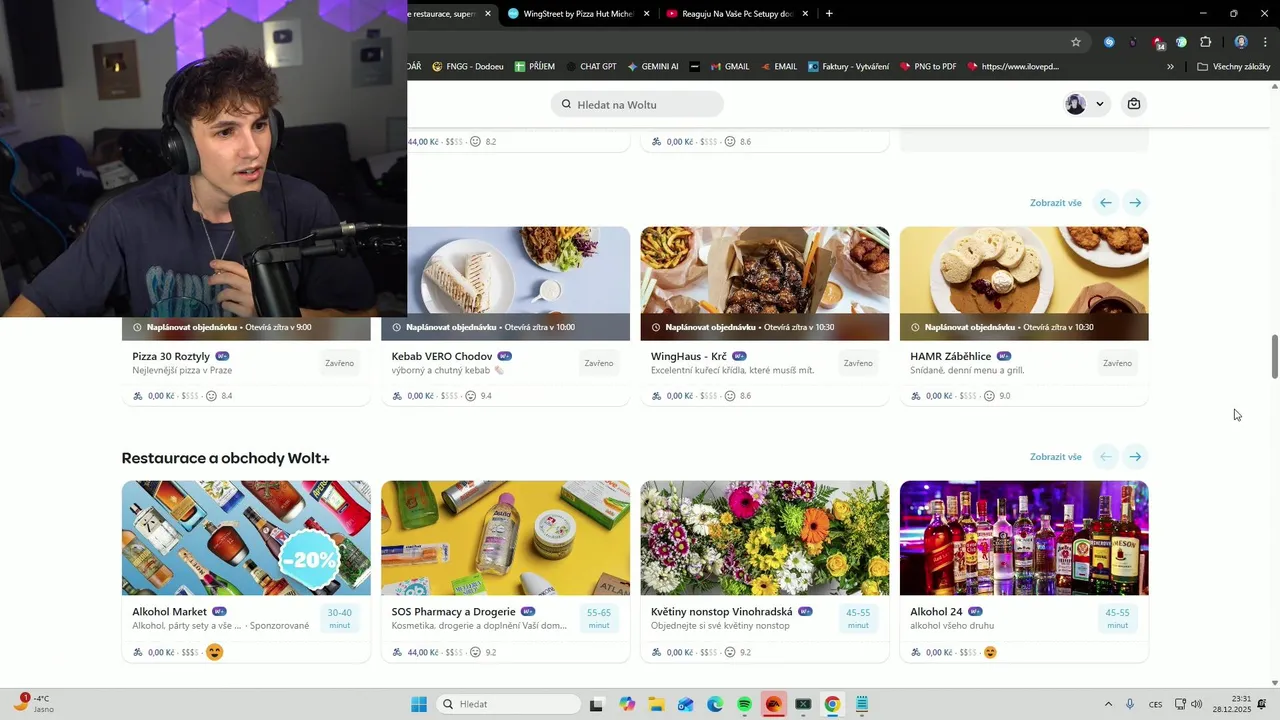Open the CHAT GPT bookmark
The width and height of the screenshot is (1280, 720).
coord(591,67)
